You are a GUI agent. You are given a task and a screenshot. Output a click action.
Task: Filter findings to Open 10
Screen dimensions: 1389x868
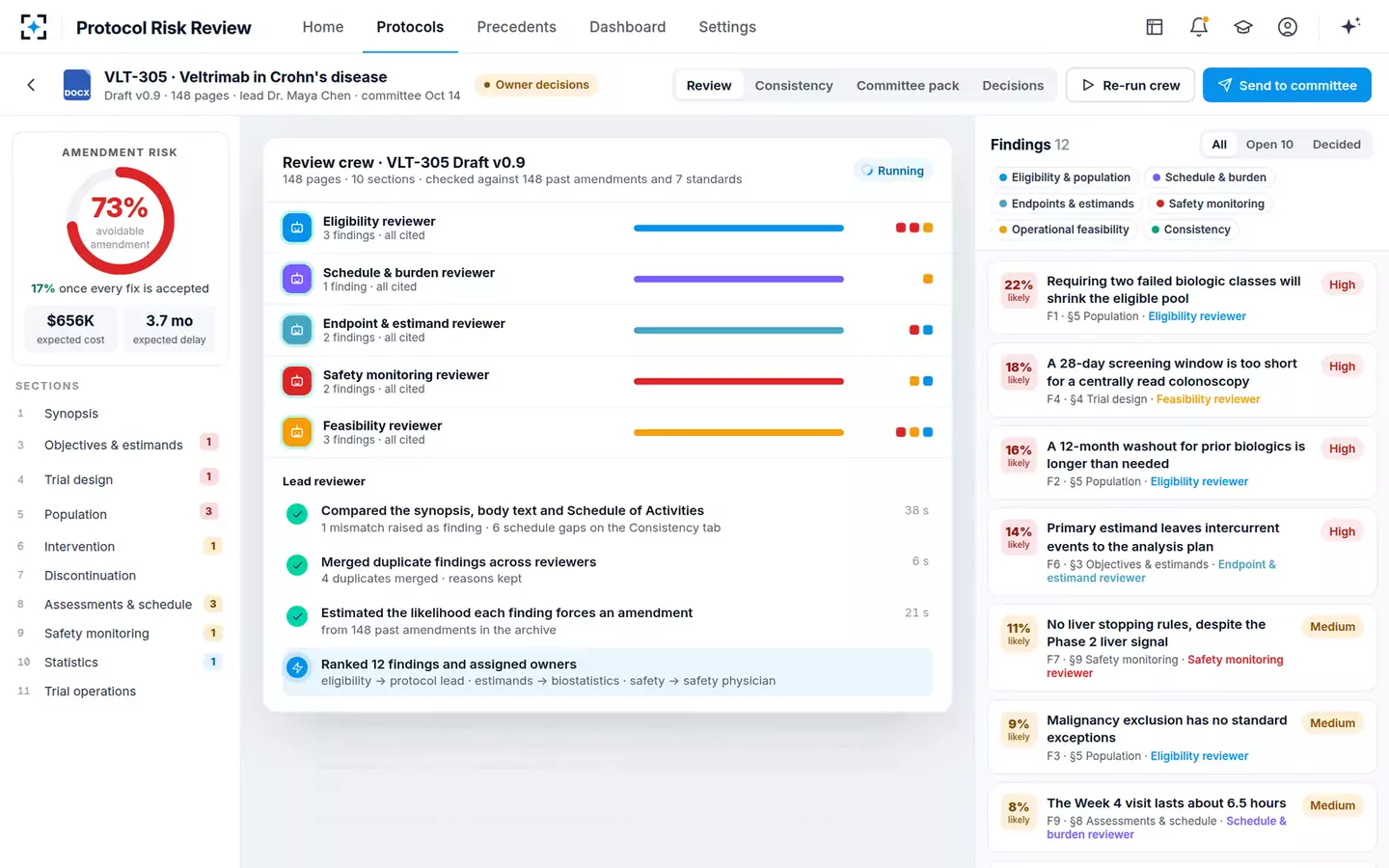pos(1269,145)
